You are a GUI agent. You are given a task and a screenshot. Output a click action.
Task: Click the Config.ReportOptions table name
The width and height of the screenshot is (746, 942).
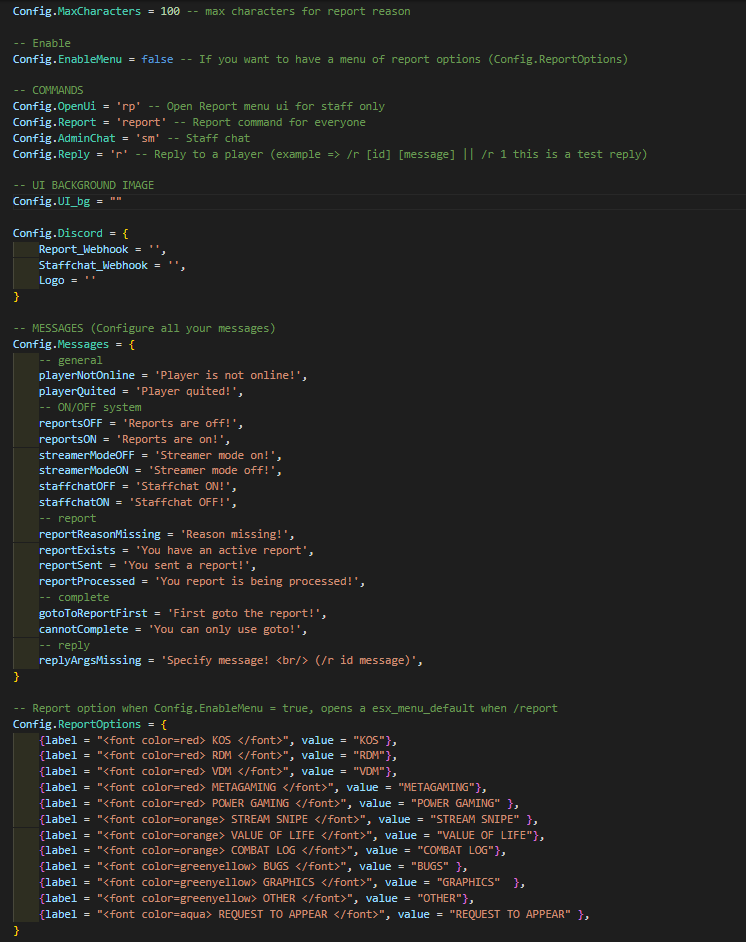pyautogui.click(x=77, y=725)
